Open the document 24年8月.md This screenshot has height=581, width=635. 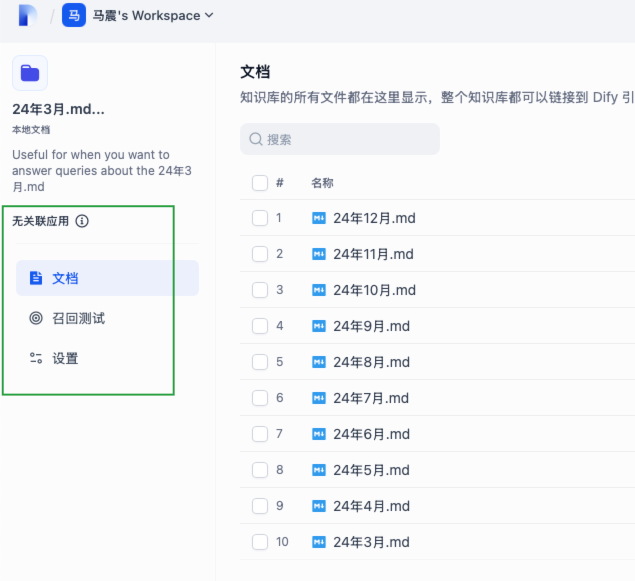click(x=371, y=362)
